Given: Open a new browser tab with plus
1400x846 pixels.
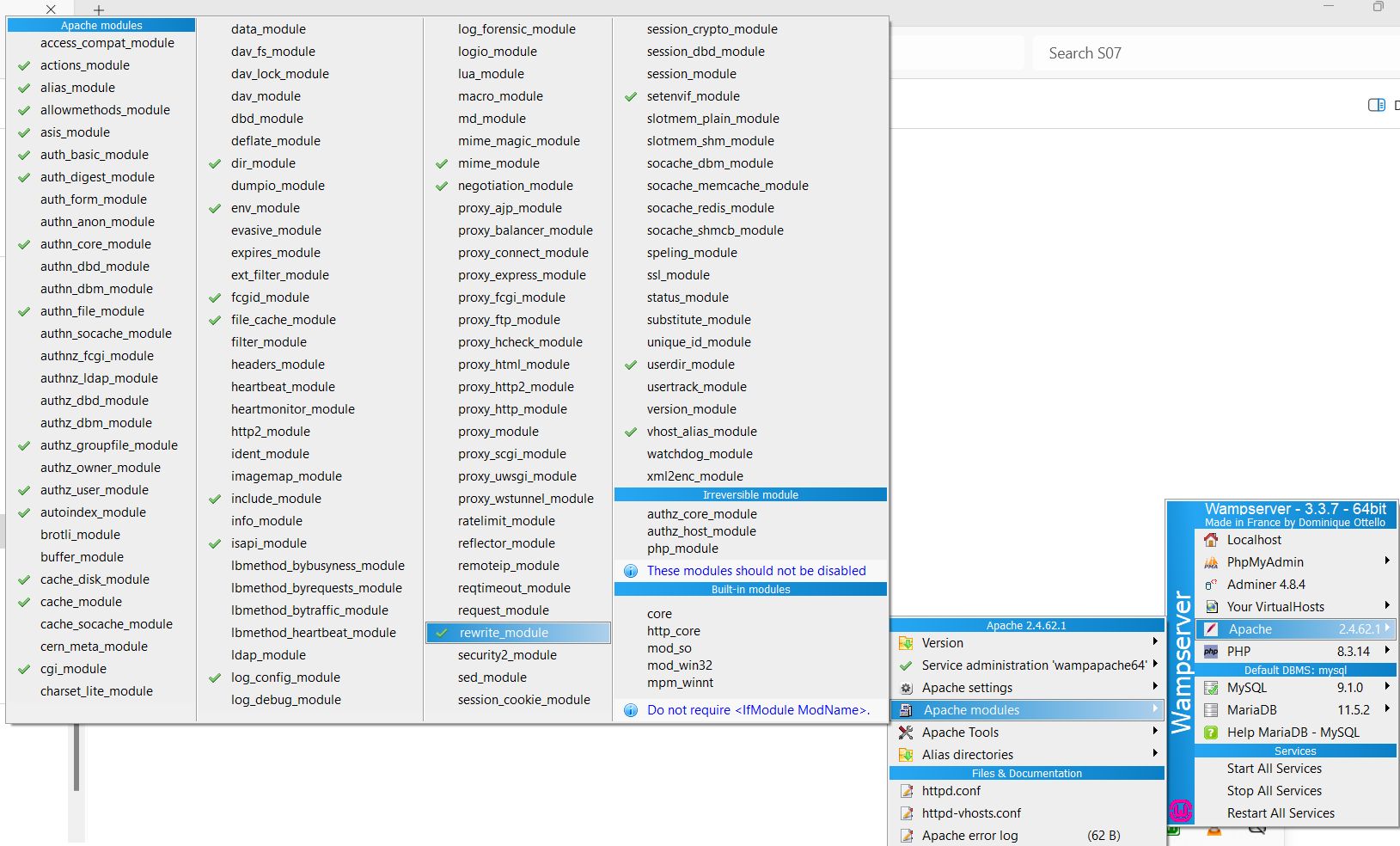Looking at the screenshot, I should pos(99,10).
